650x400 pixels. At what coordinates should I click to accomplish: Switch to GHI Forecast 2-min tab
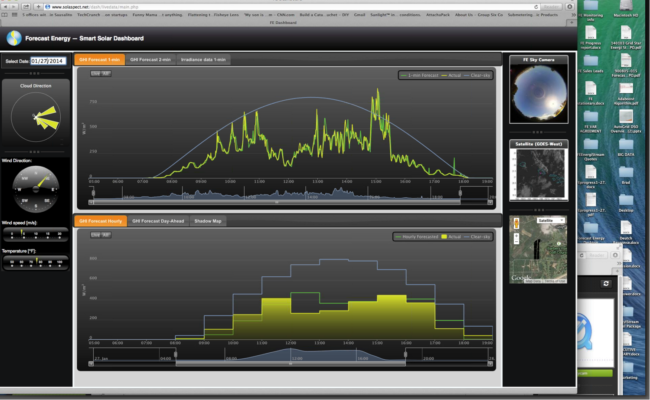click(151, 60)
